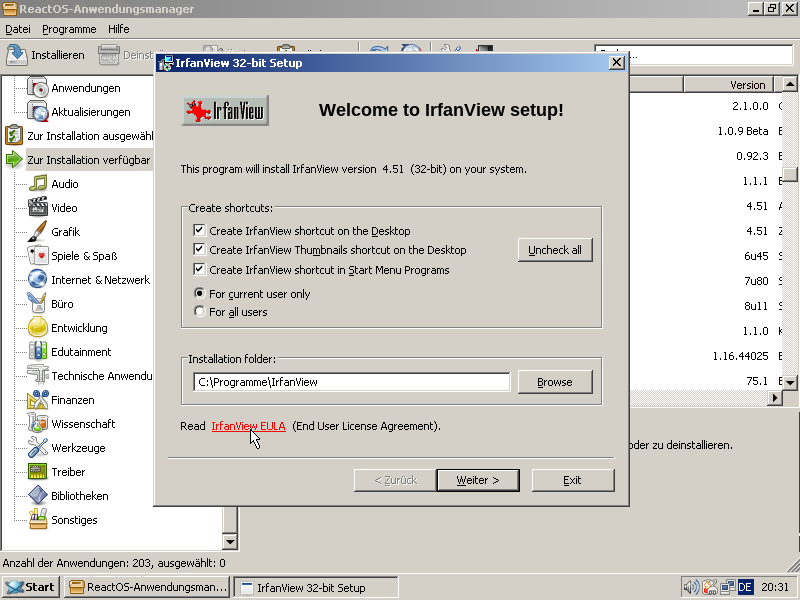Screen dimensions: 800x600
Task: Select the Anwendungen tree icon
Action: (x=37, y=88)
